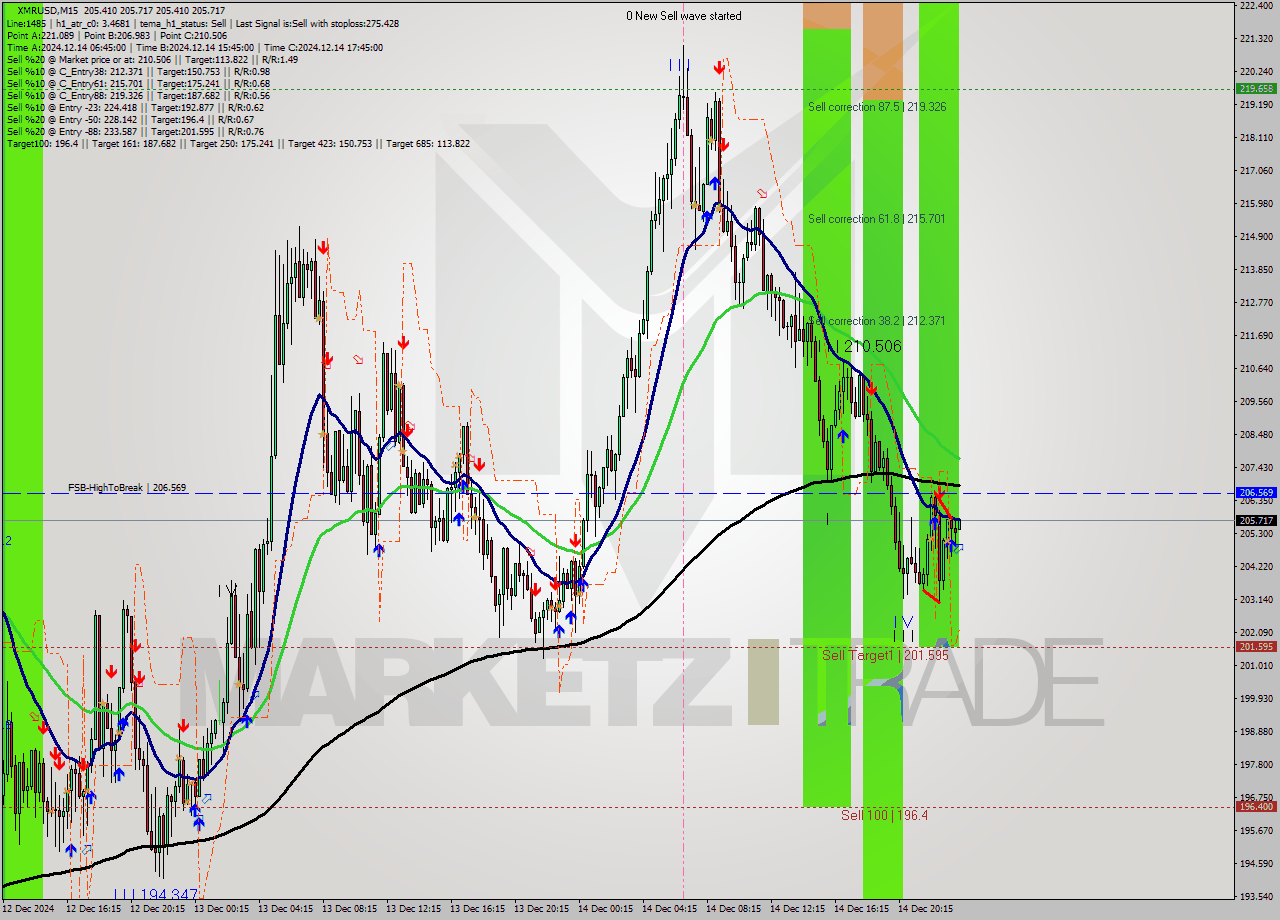Click the '14 Dec 12:15' time axis label

point(798,909)
